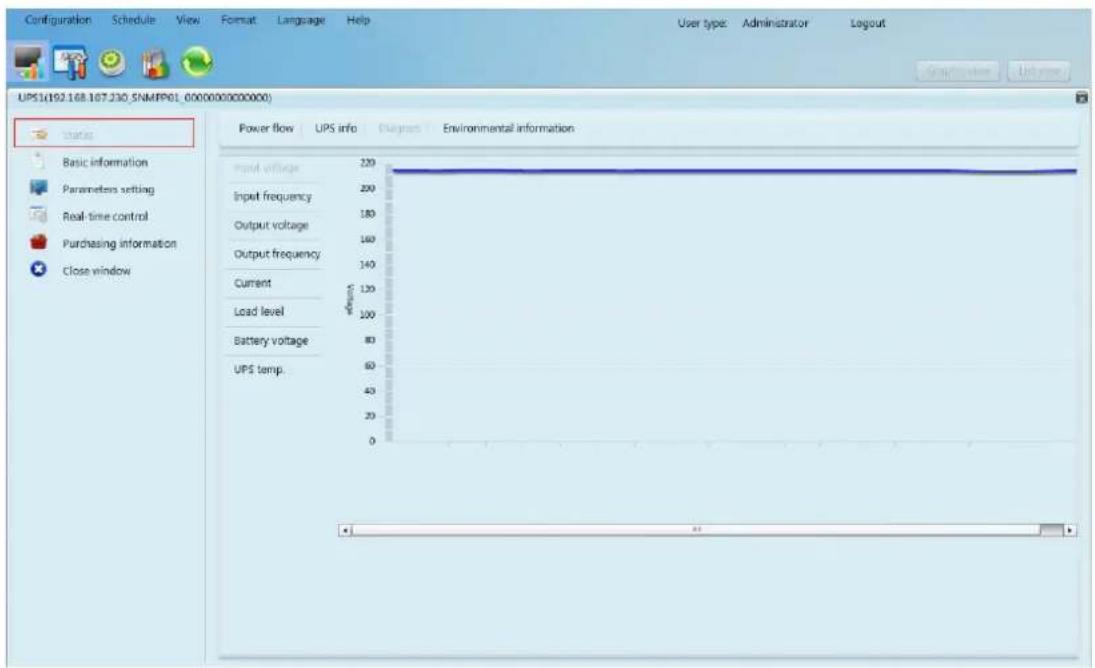Image resolution: width=1095 pixels, height=668 pixels.
Task: Show the Input frequency chart
Action: click(274, 197)
